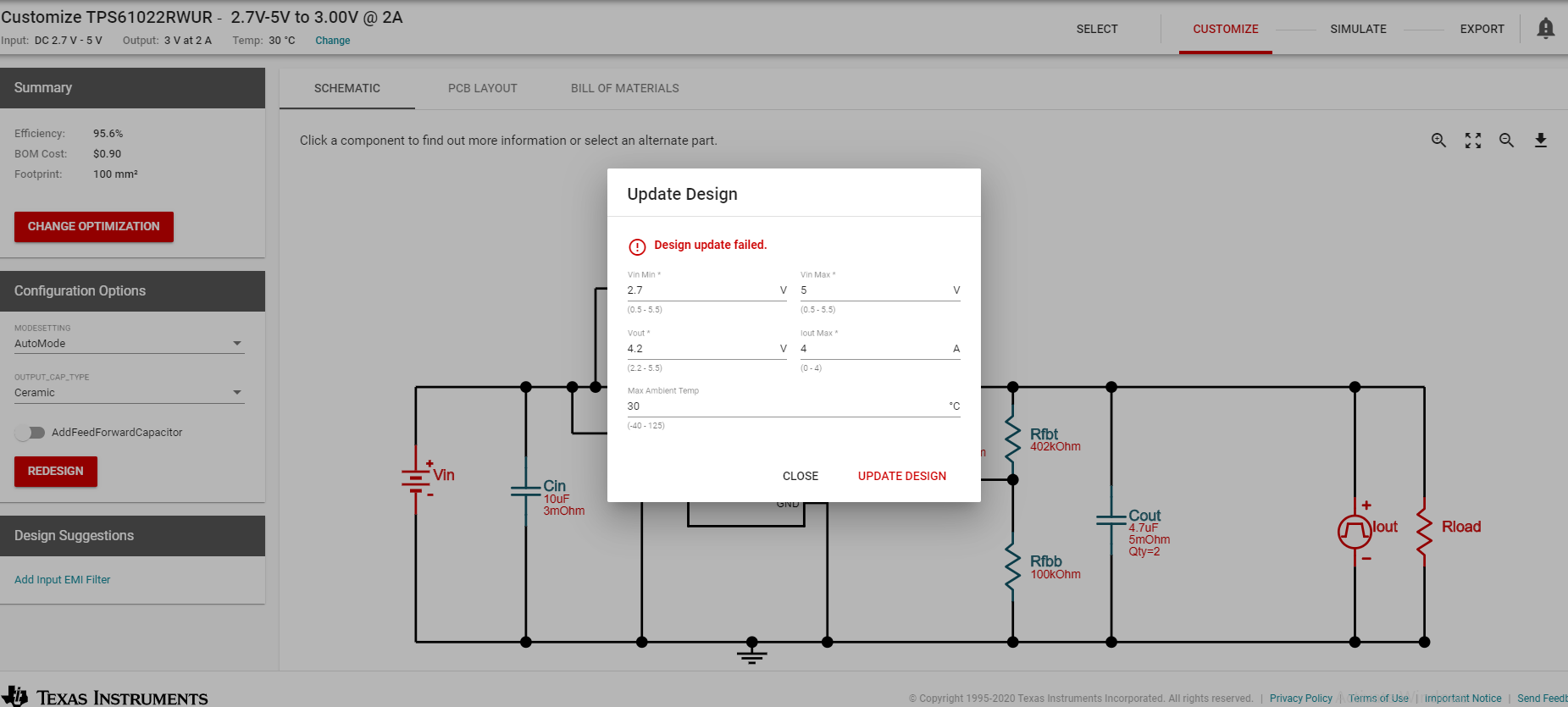Image resolution: width=1568 pixels, height=707 pixels.
Task: Open the Important Notice link
Action: click(x=1463, y=699)
